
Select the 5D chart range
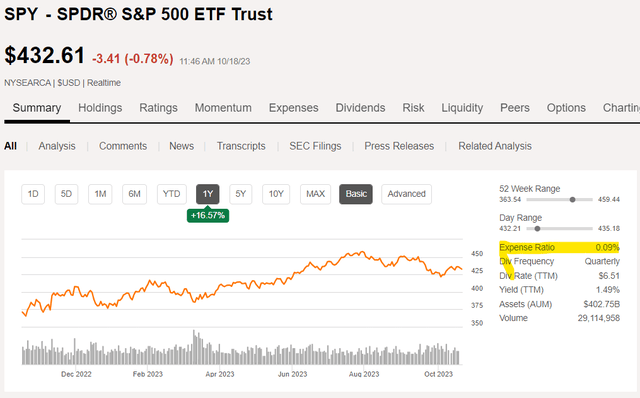tap(67, 194)
